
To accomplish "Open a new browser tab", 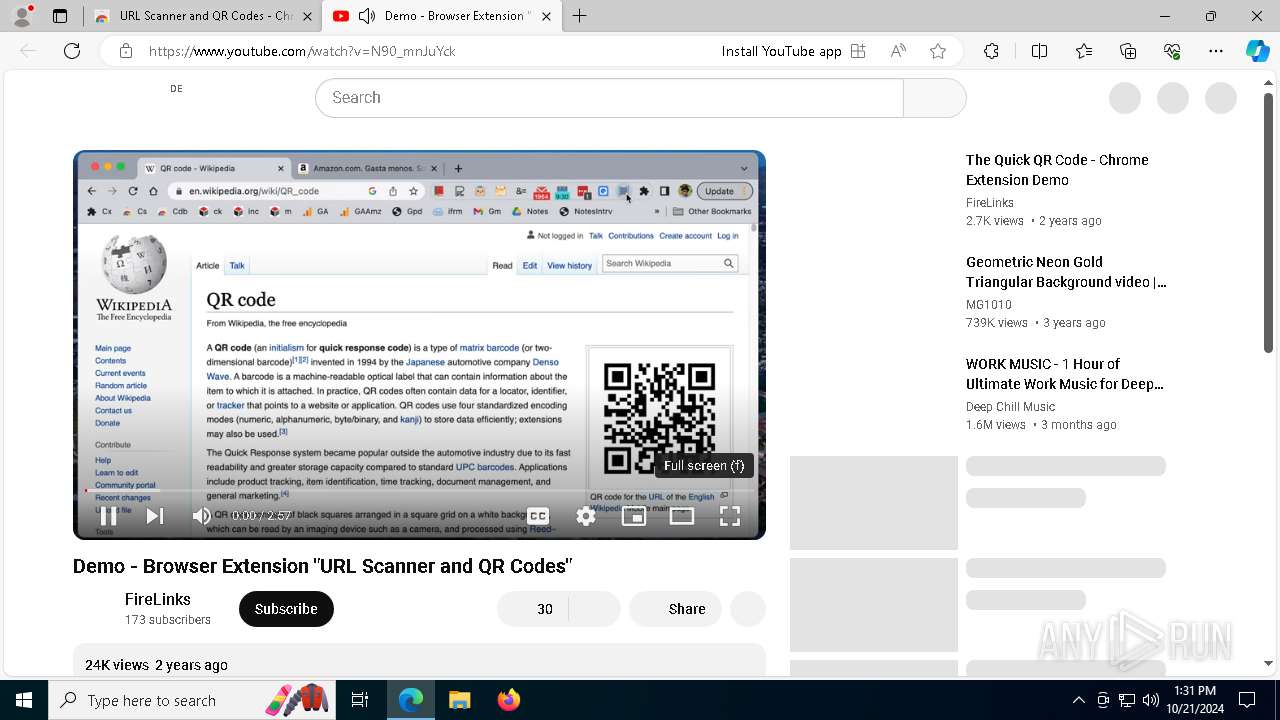I will pos(580,16).
